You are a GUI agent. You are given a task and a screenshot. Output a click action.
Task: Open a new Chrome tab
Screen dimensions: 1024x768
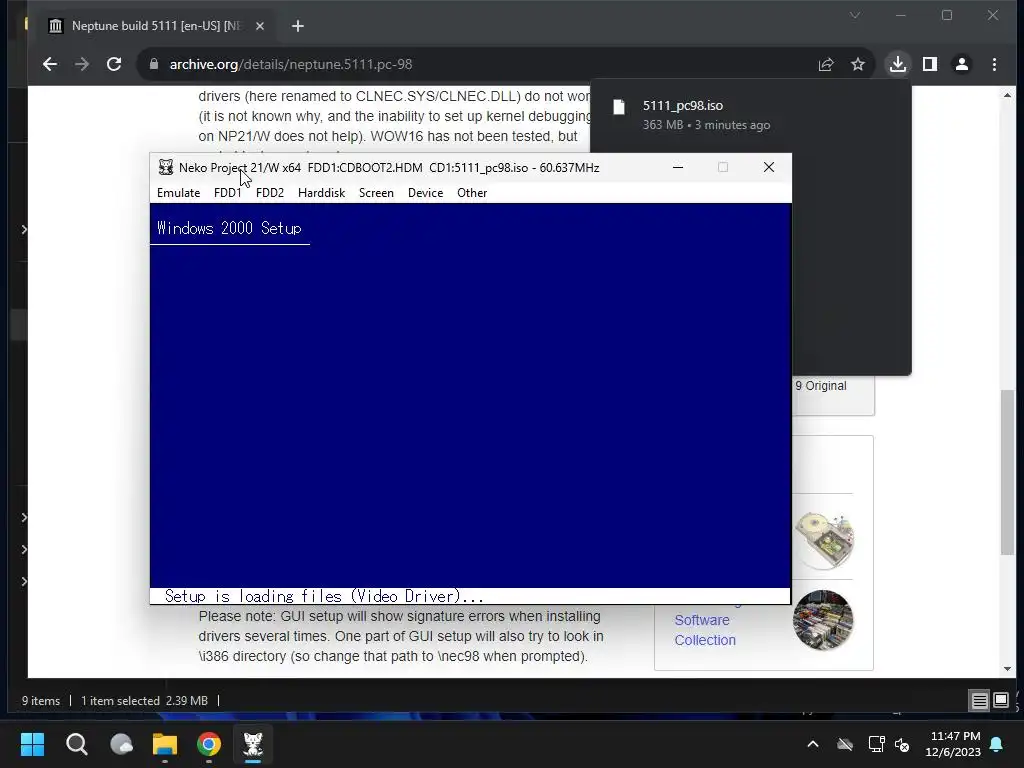[x=298, y=26]
